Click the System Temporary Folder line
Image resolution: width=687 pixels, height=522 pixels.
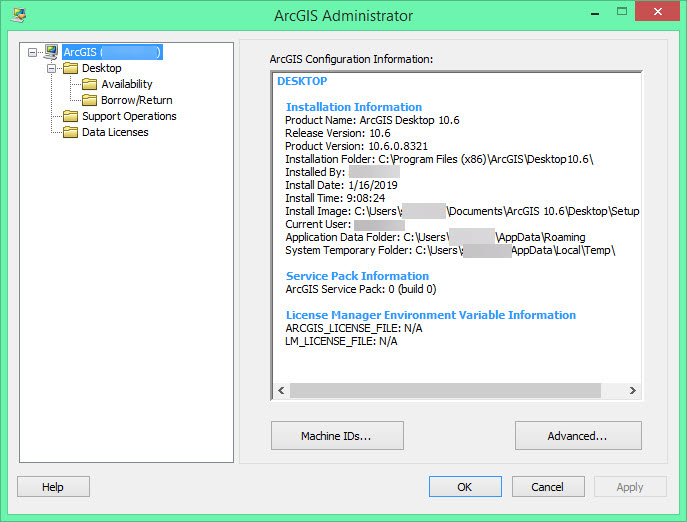[450, 250]
